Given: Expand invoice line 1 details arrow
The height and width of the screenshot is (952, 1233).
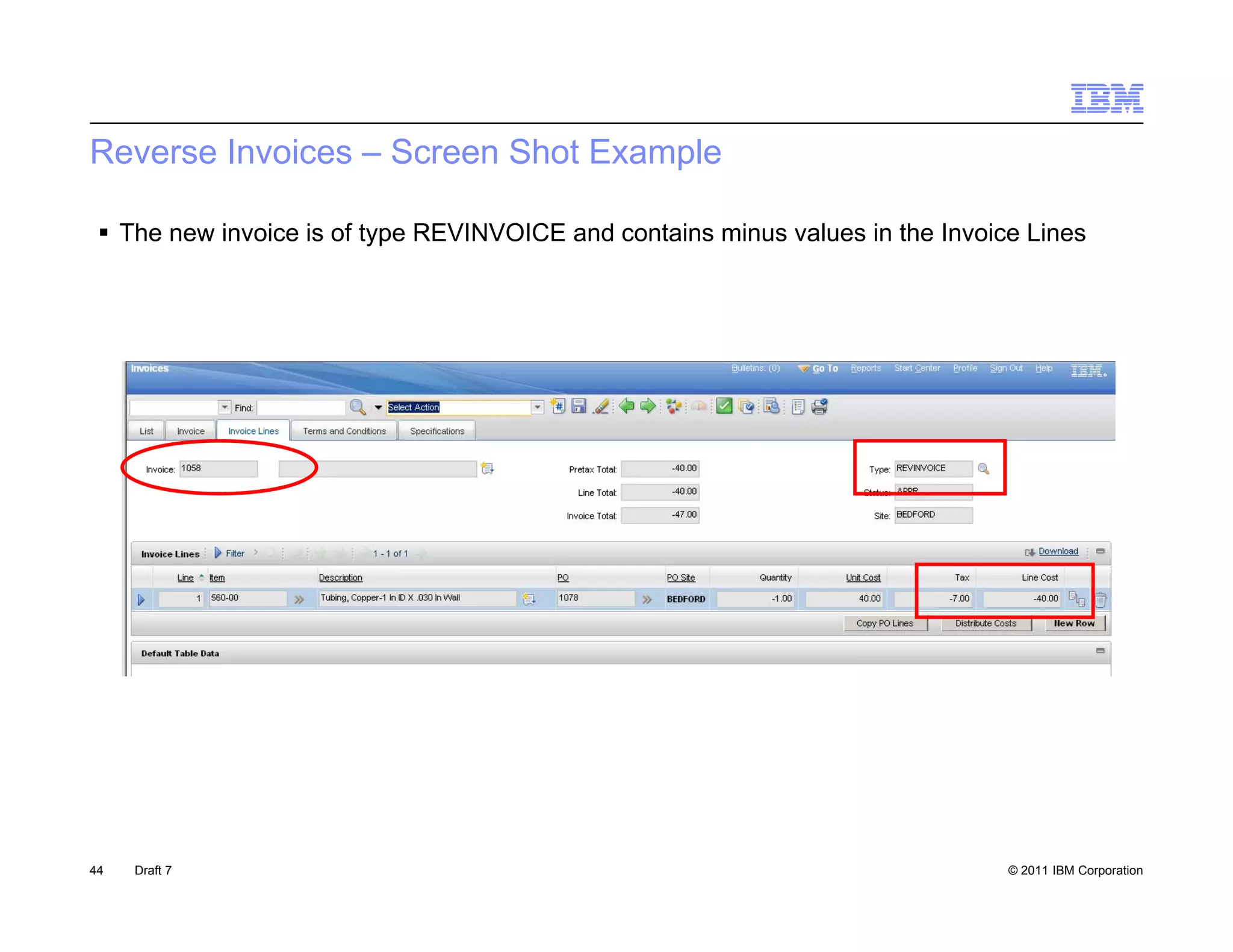Looking at the screenshot, I should pos(141,599).
